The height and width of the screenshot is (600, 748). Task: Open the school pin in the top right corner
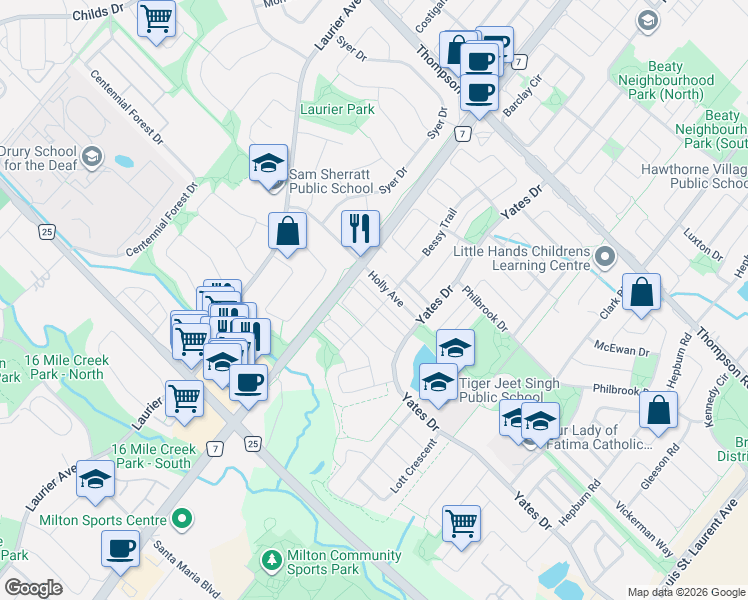pos(648,21)
